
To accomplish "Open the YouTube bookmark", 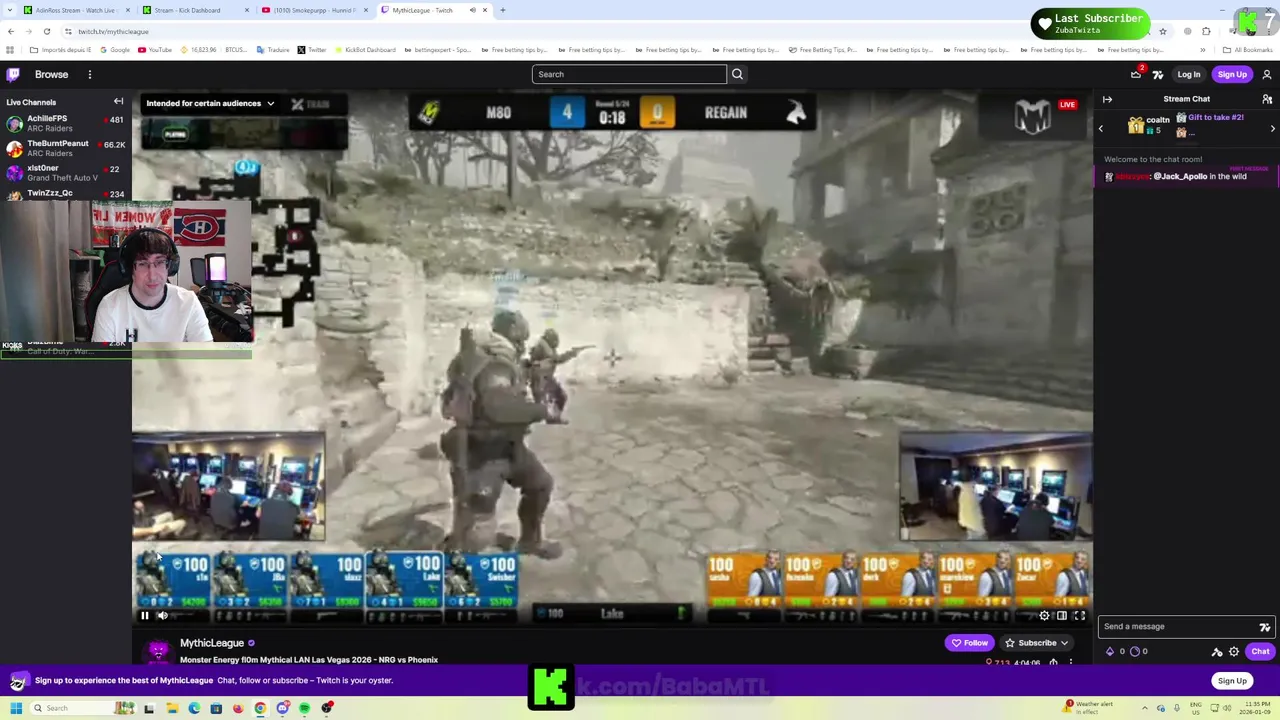I will point(153,50).
